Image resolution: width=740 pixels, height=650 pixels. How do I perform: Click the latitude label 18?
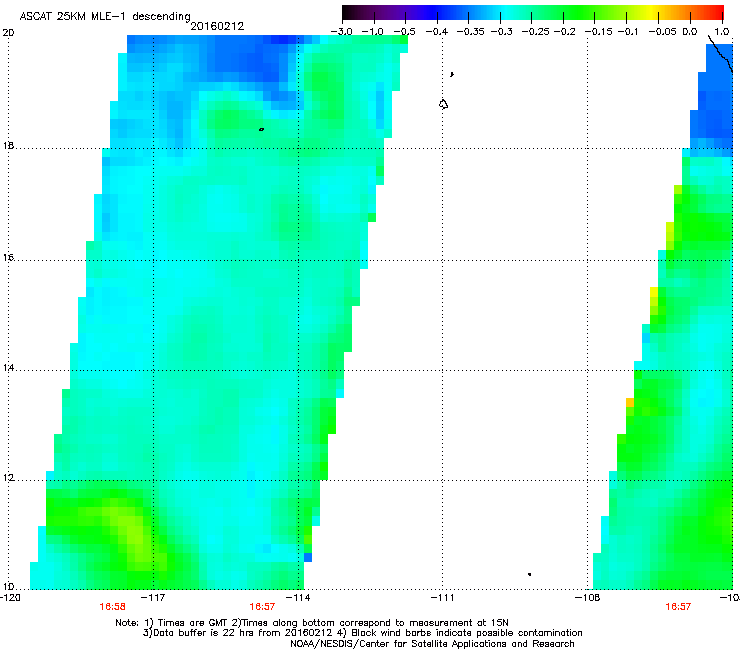[x=8, y=145]
